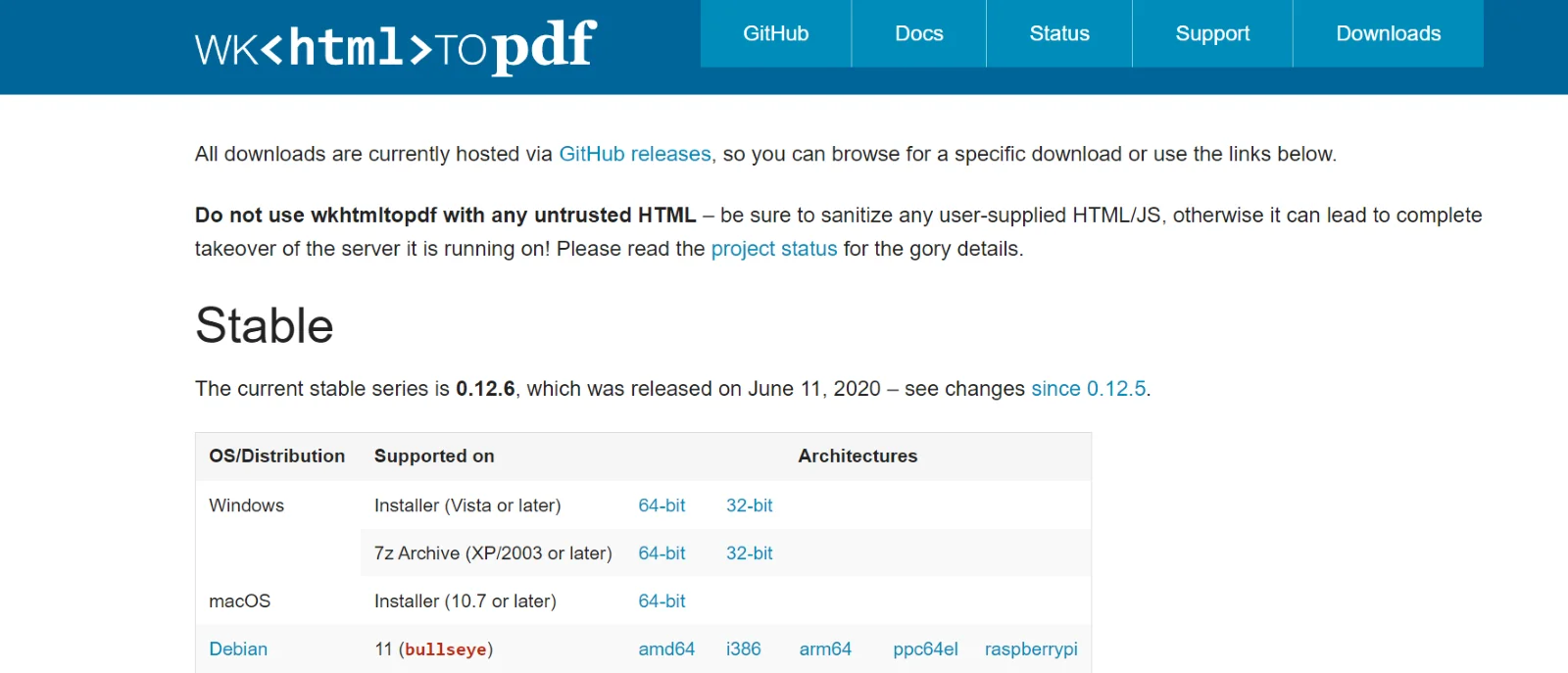Download 7z Archive 32-bit
This screenshot has width=1568, height=673.
click(749, 553)
